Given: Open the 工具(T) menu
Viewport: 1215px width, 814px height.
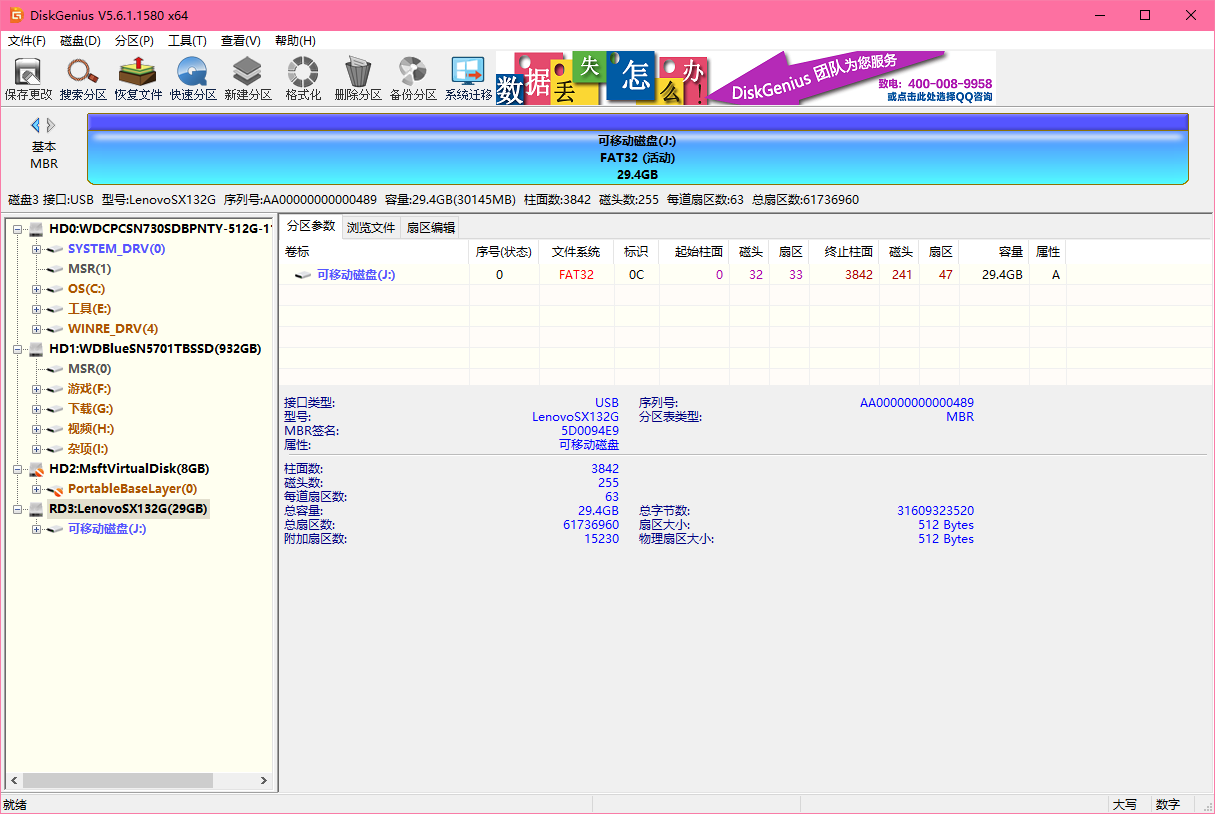Looking at the screenshot, I should click(x=187, y=41).
